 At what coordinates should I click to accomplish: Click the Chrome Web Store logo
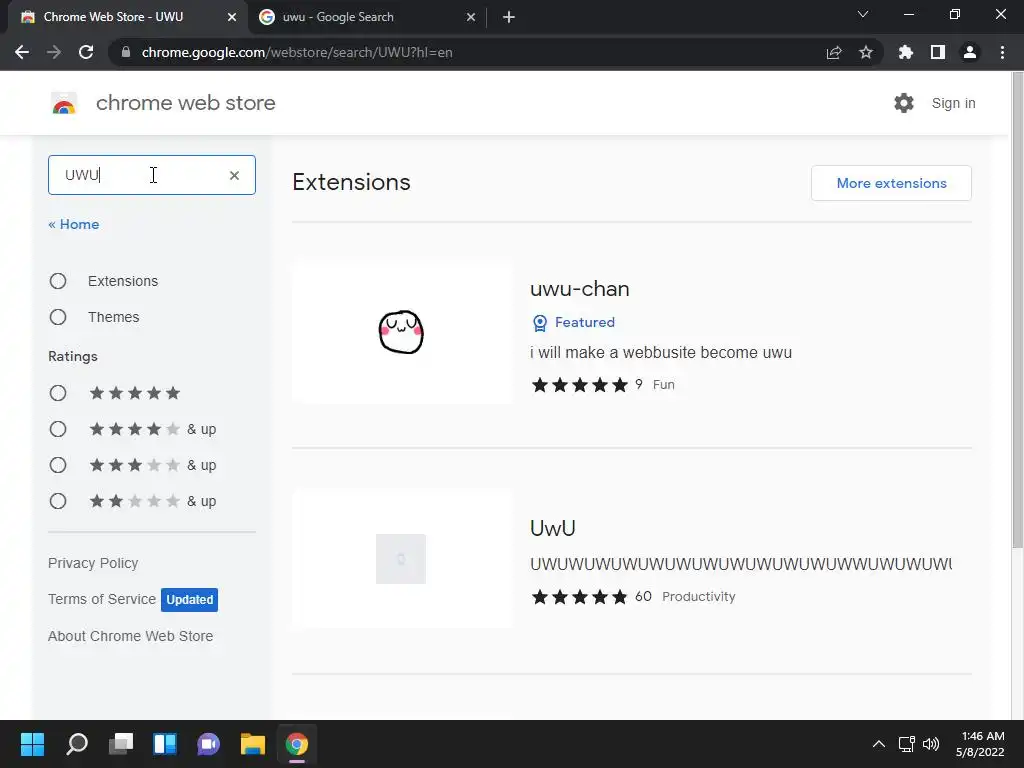(x=64, y=103)
